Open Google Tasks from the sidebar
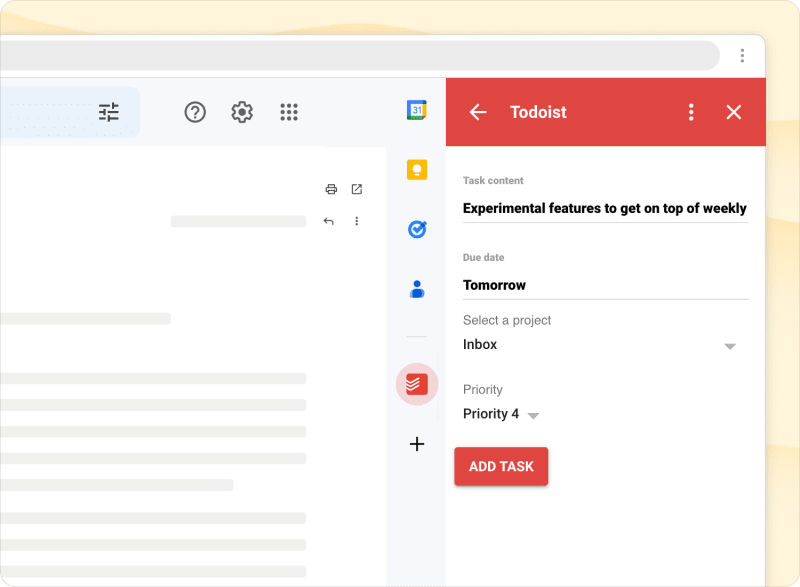The width and height of the screenshot is (800, 587). [417, 229]
